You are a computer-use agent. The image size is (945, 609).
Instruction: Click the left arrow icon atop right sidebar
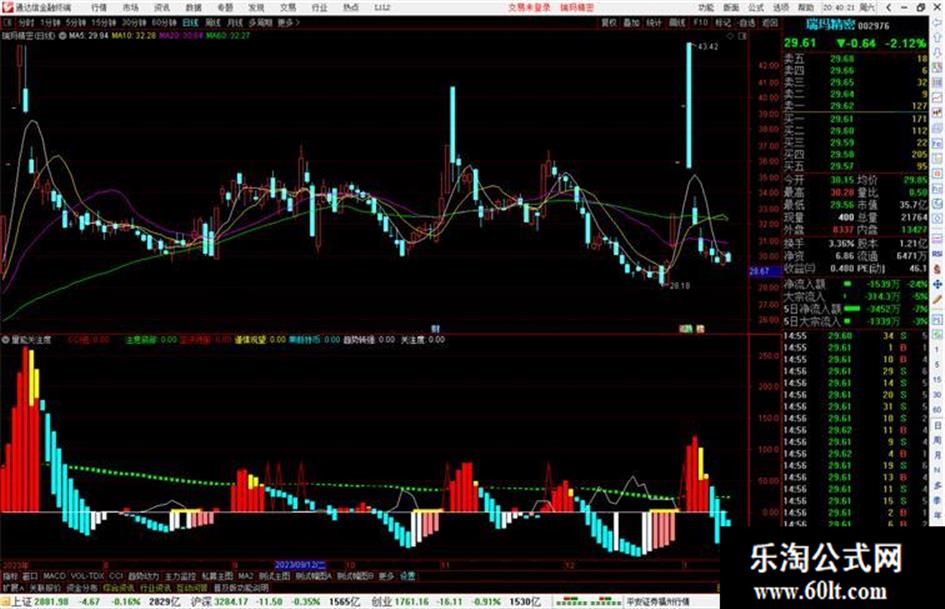click(937, 22)
